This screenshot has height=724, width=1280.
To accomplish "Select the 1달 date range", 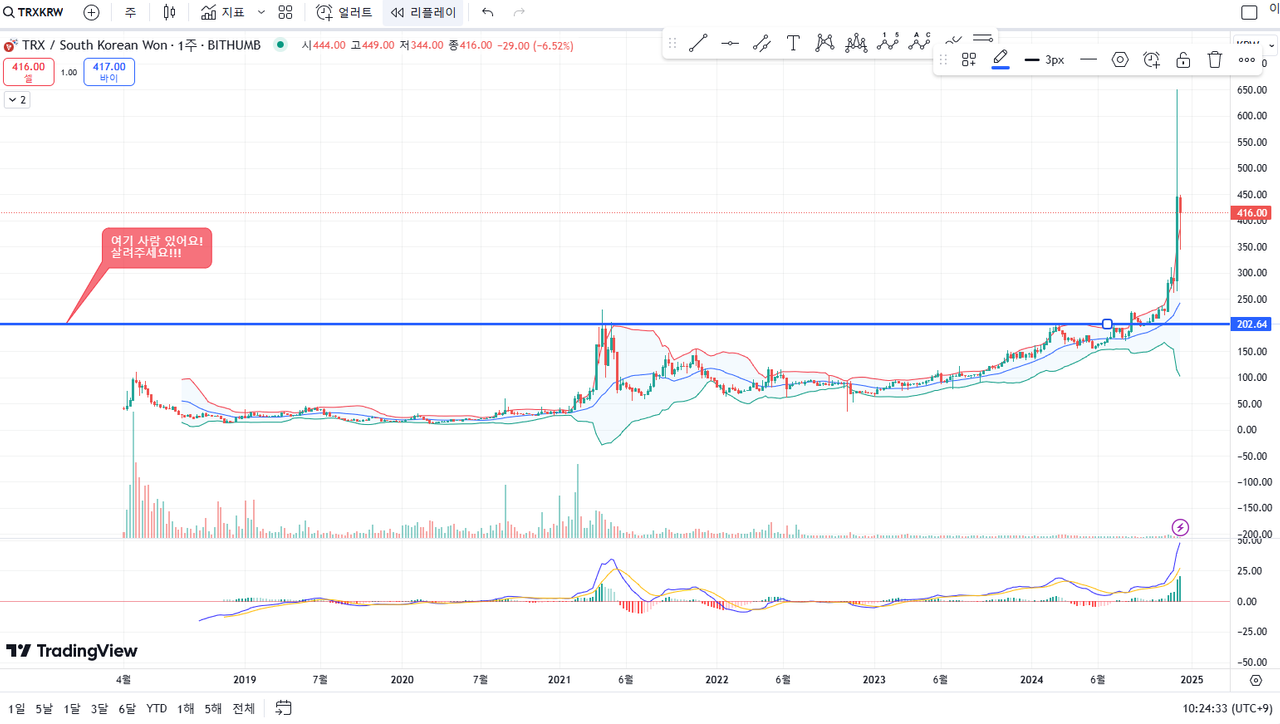I will coord(72,709).
